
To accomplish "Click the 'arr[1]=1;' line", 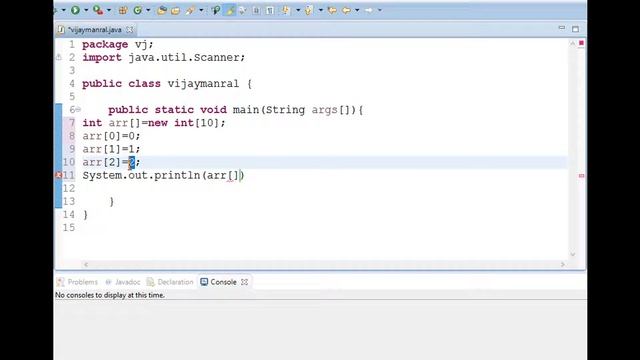I will [111, 149].
